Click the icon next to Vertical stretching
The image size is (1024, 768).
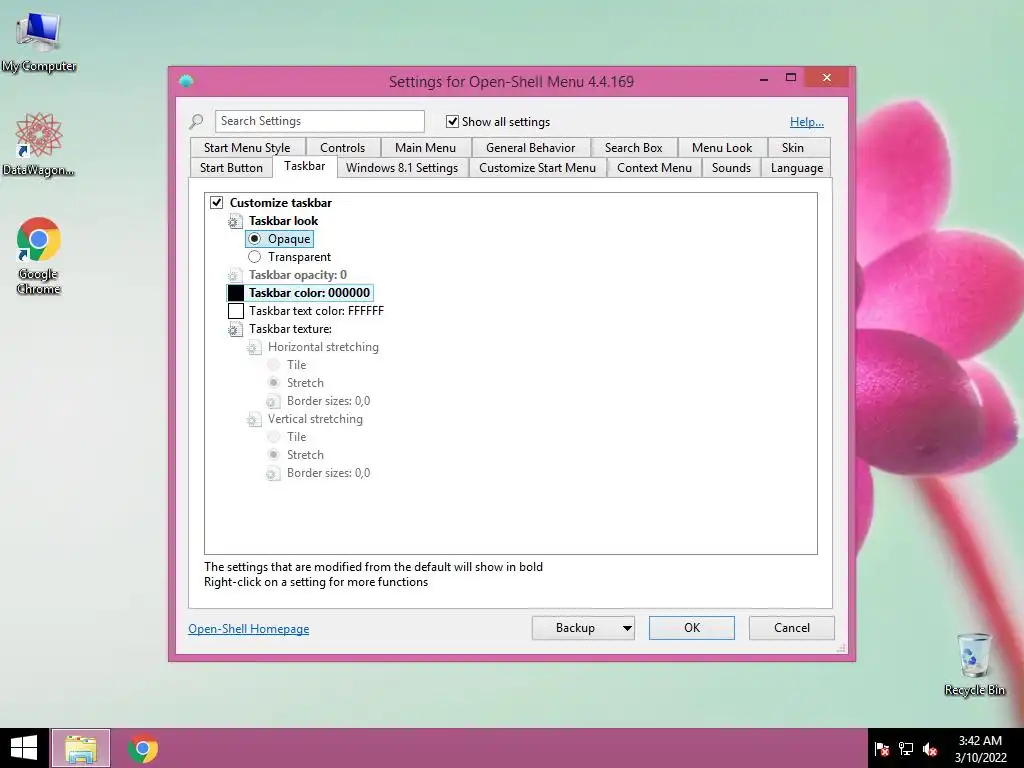click(254, 419)
